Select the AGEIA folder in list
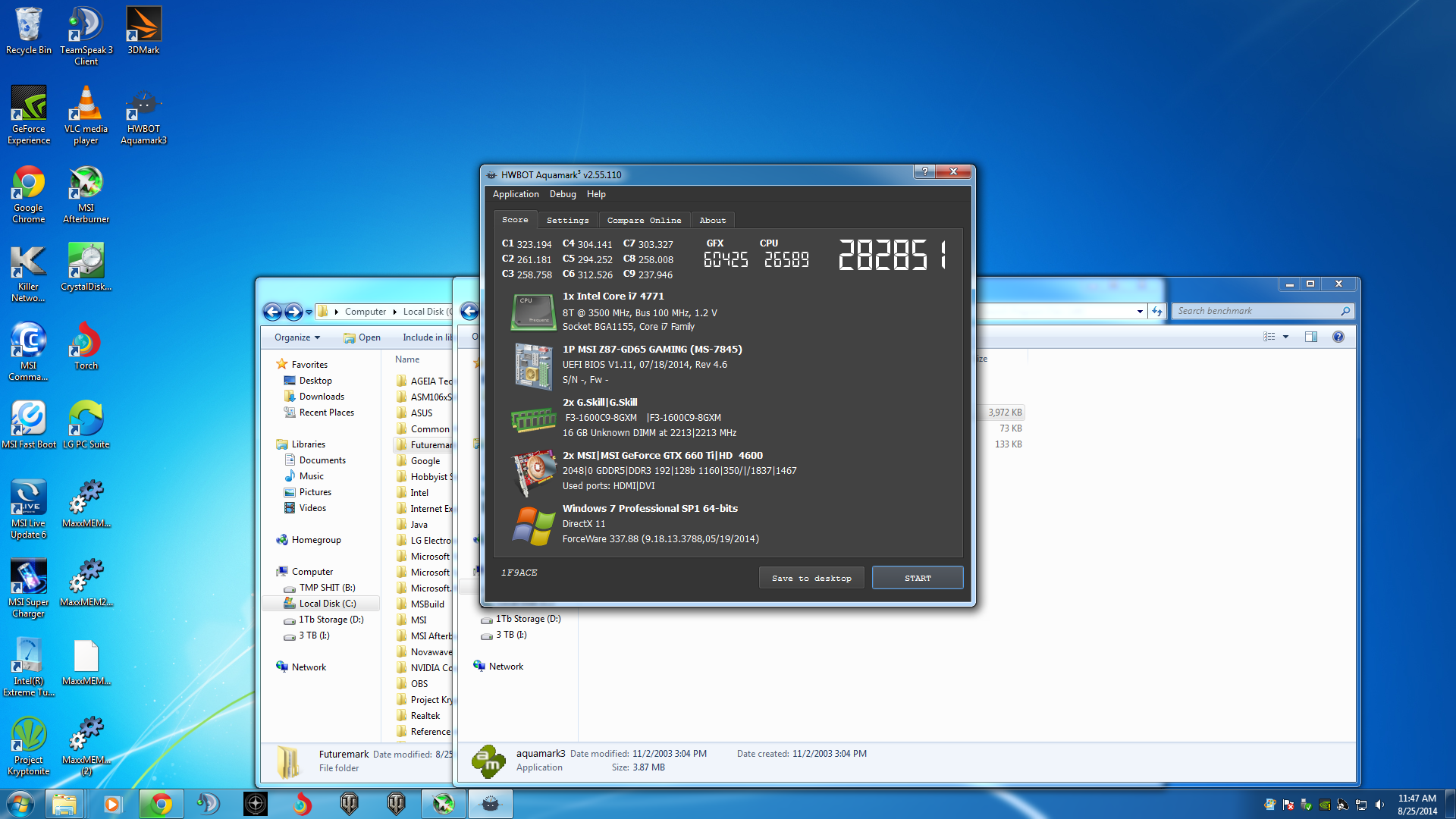Image resolution: width=1456 pixels, height=819 pixels. 431,381
